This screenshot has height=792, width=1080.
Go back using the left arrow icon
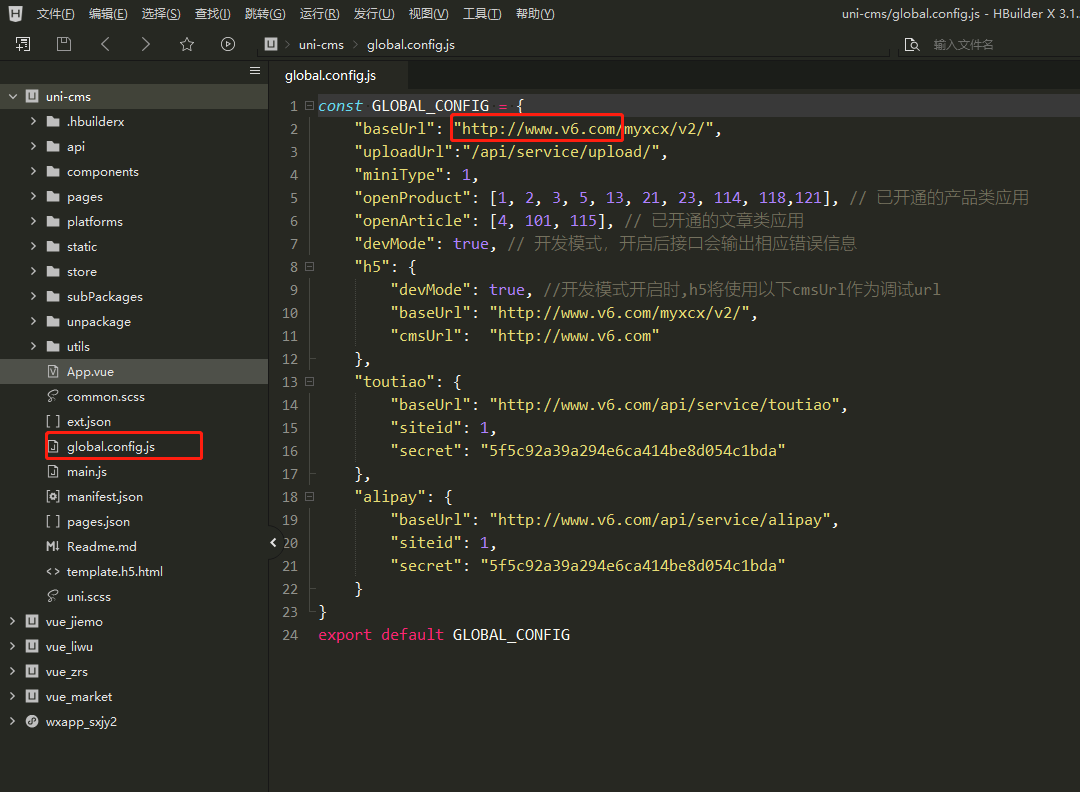(105, 44)
